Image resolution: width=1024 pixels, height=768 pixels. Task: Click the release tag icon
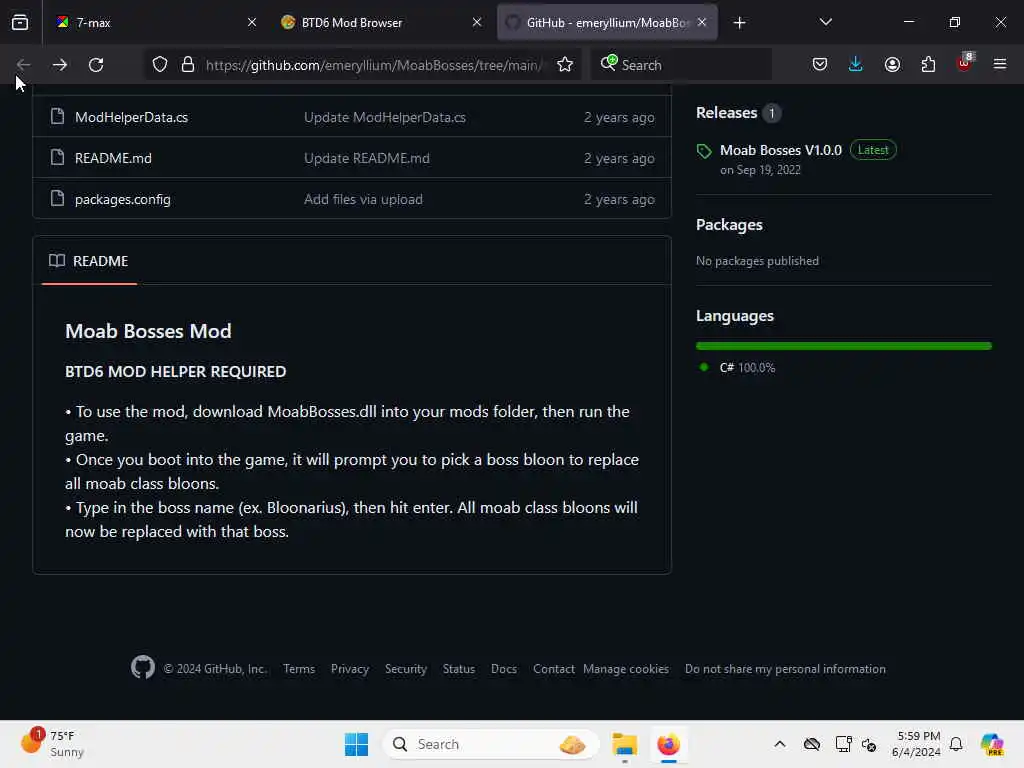coord(704,152)
